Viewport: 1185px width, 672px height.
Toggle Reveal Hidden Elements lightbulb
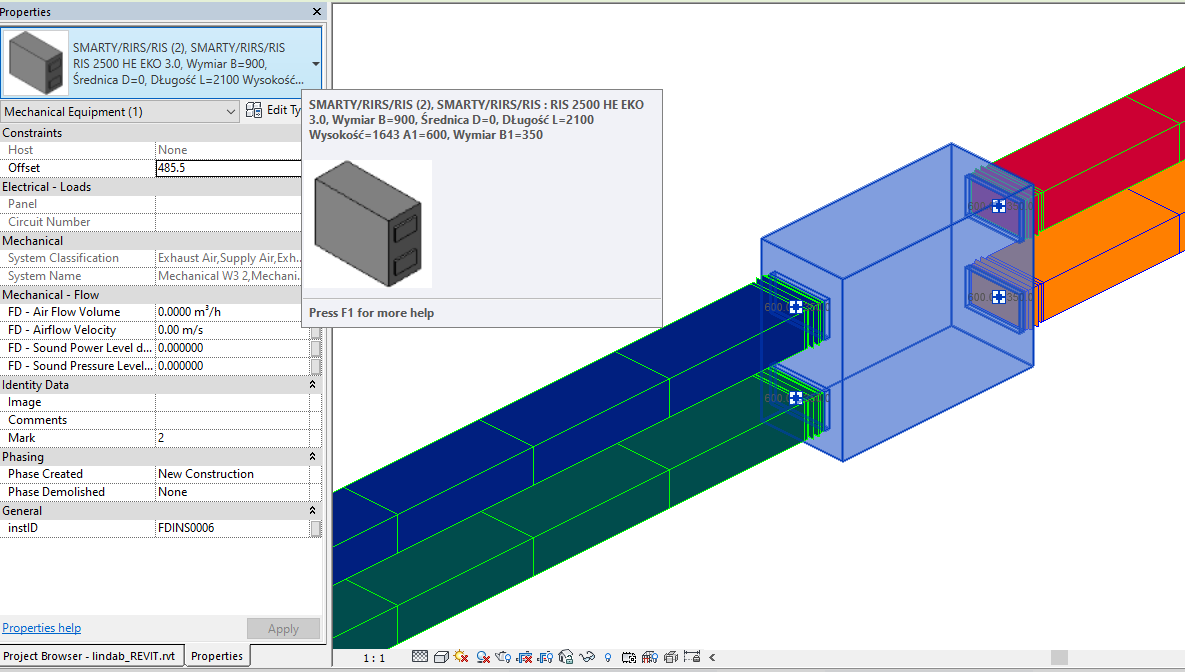pyautogui.click(x=608, y=657)
